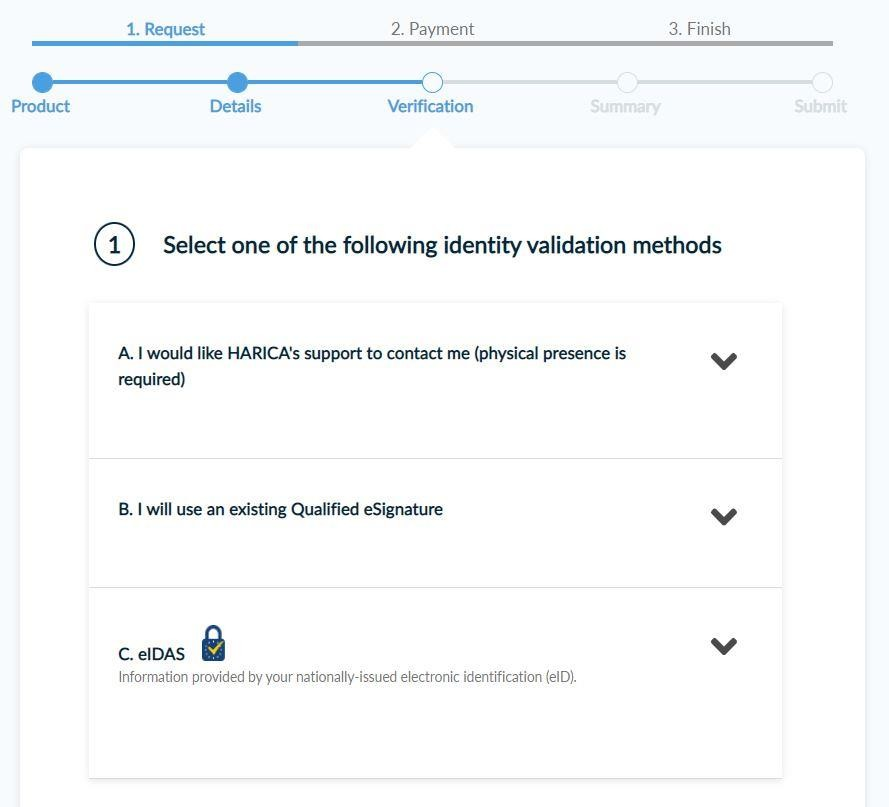Expand option A HARICA support chevron
Image resolution: width=889 pixels, height=807 pixels.
[723, 361]
